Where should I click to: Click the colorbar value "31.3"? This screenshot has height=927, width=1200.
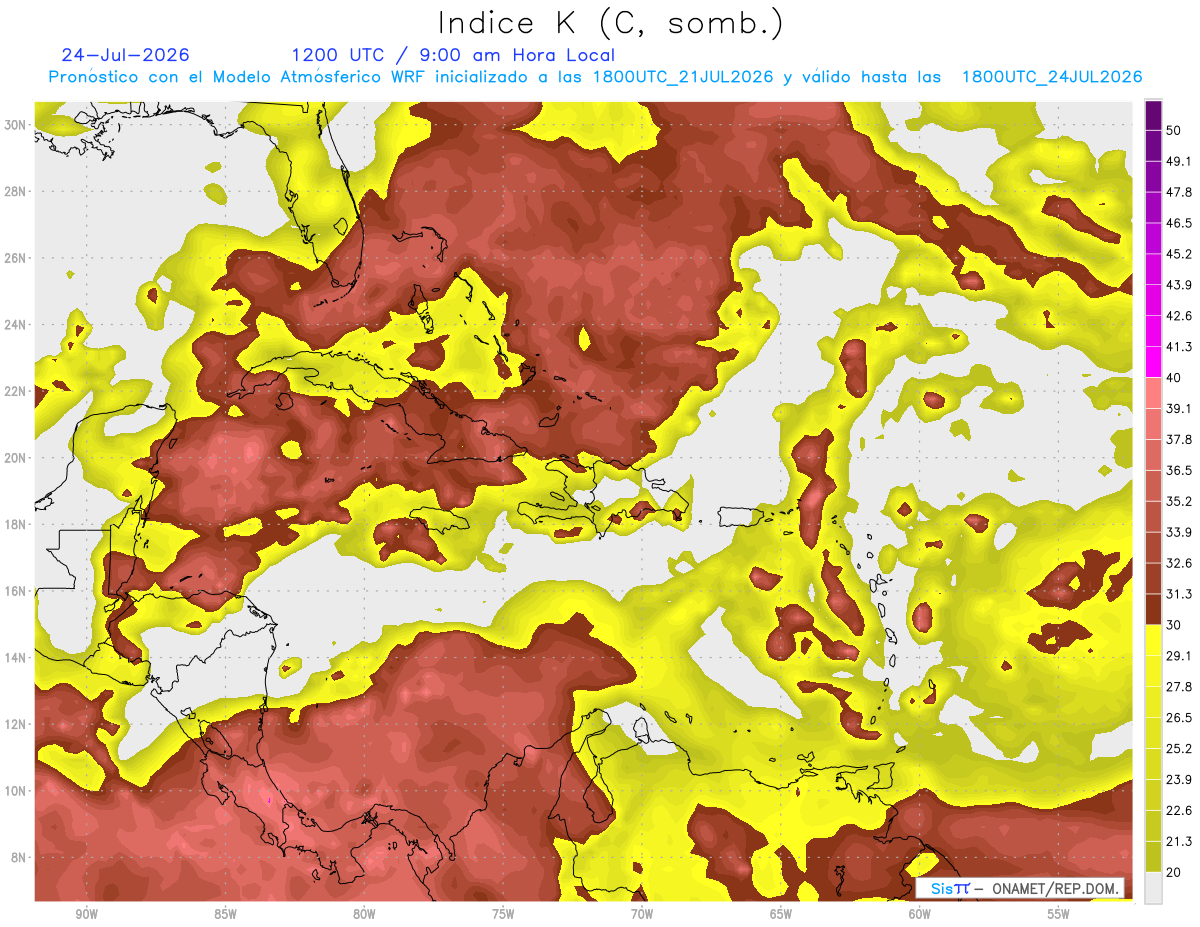1178,594
